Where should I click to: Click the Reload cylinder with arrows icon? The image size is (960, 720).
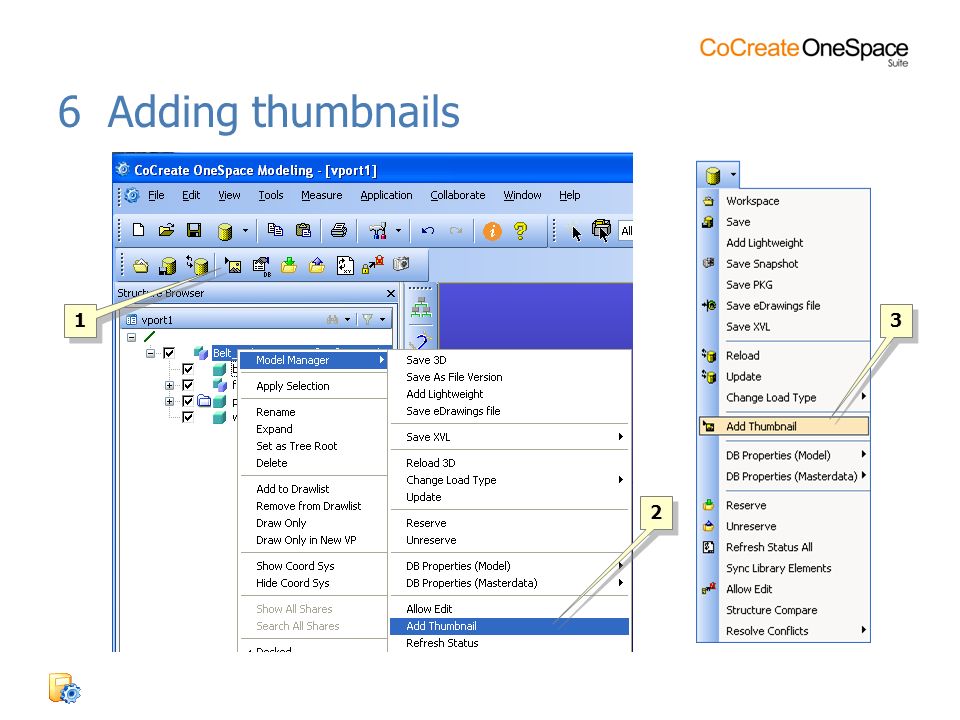(x=197, y=265)
